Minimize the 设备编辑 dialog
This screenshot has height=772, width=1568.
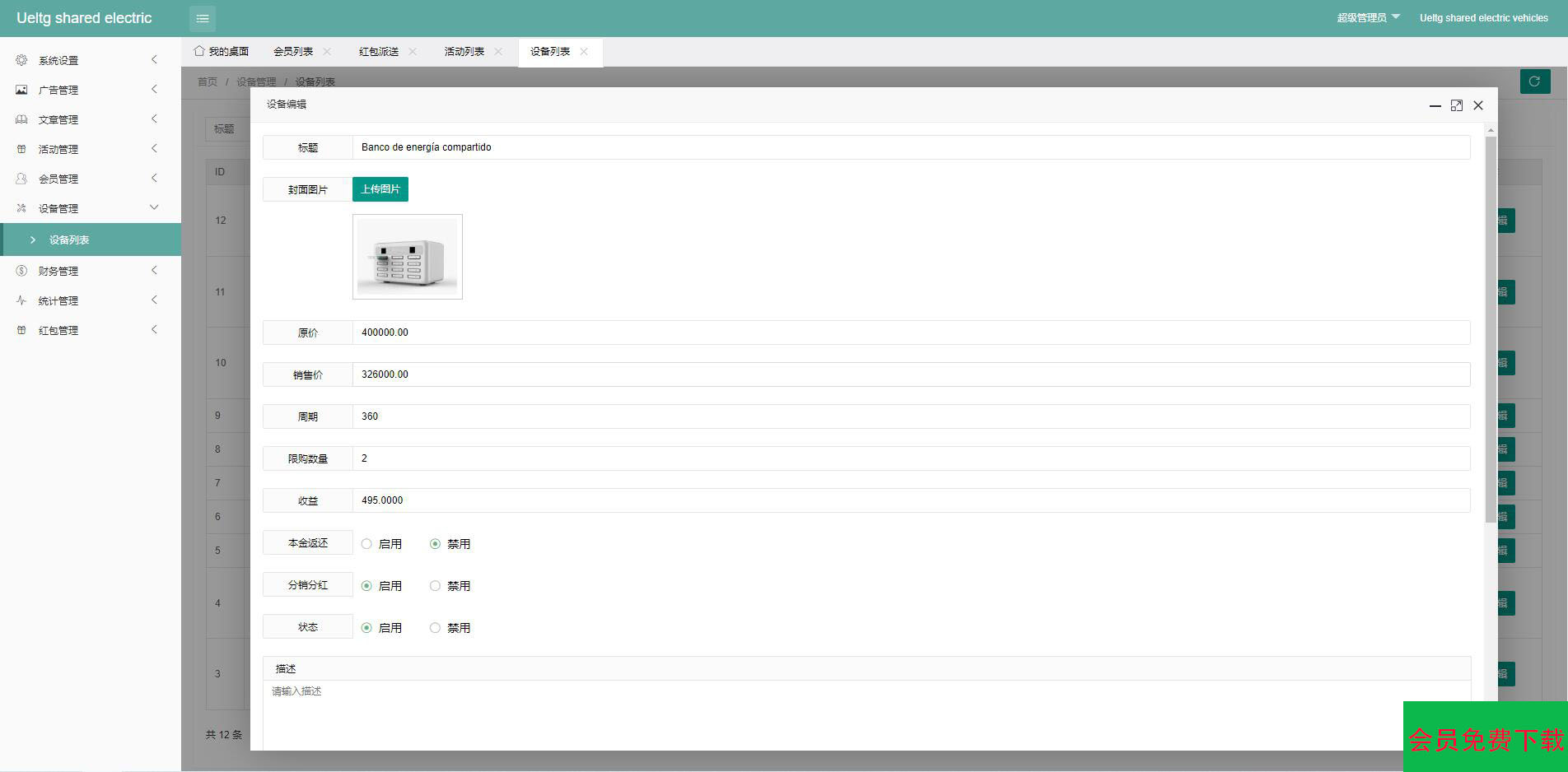(x=1435, y=105)
